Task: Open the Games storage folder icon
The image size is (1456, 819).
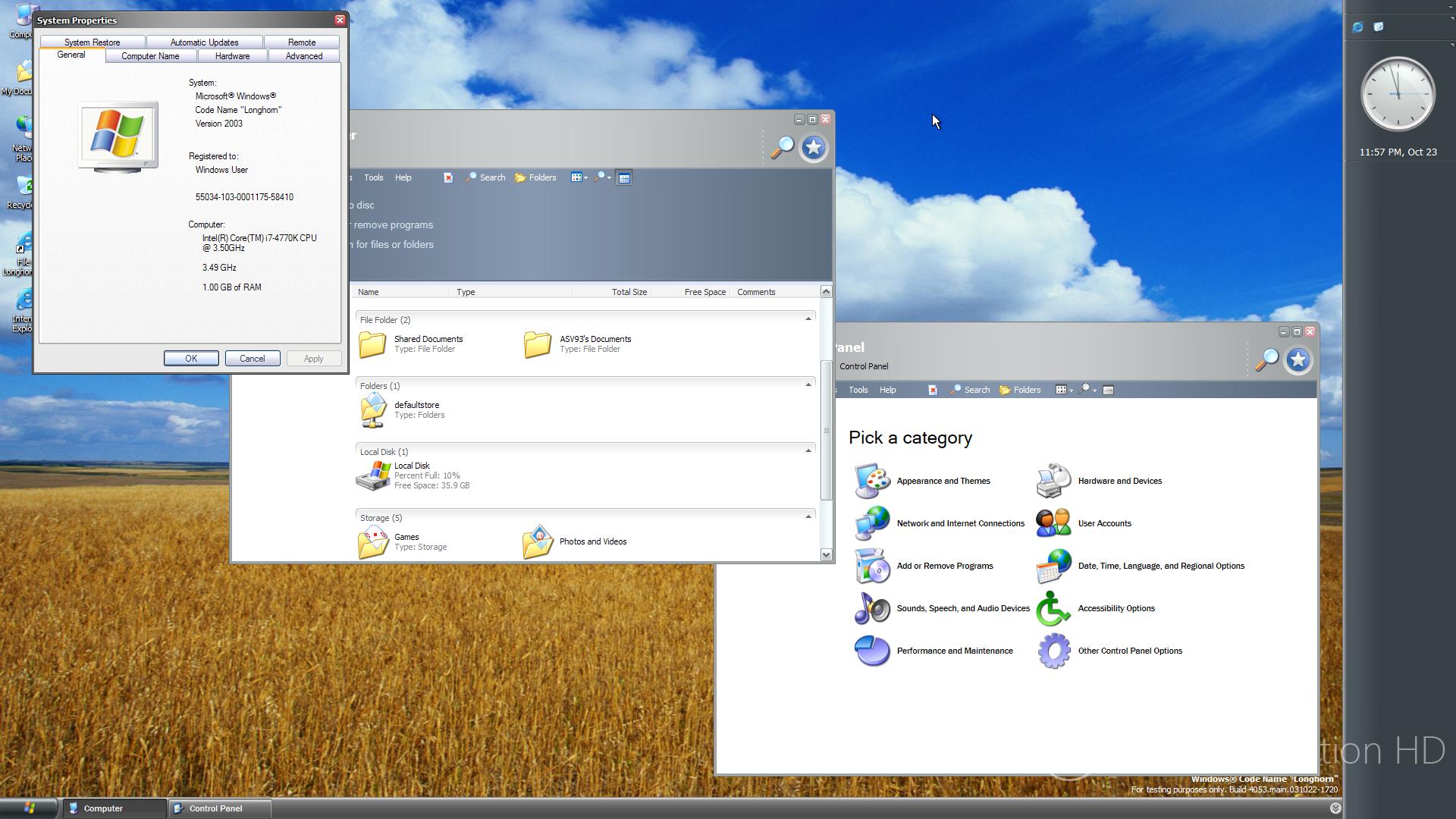Action: (373, 541)
